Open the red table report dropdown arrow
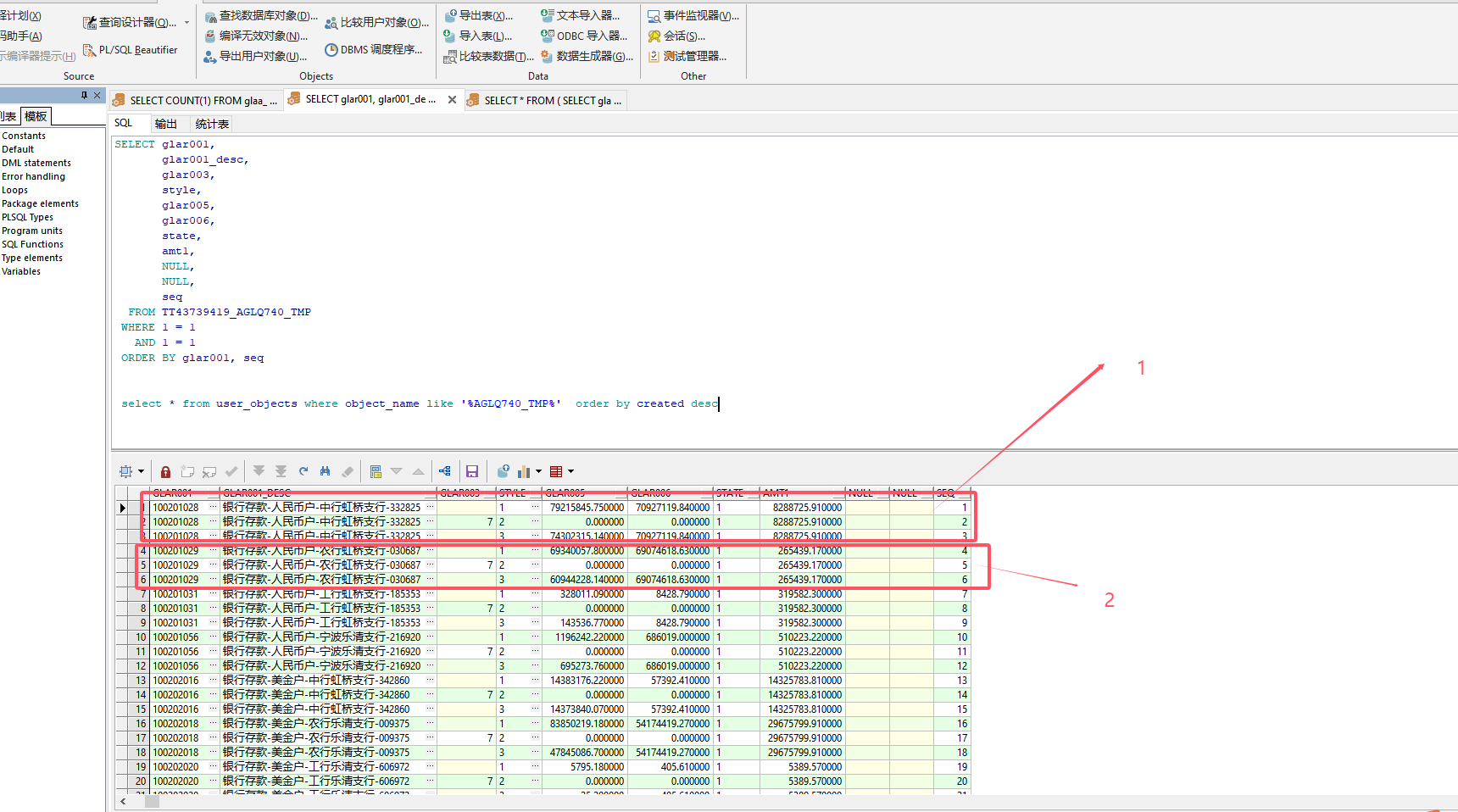Viewport: 1458px width, 812px height. (x=570, y=471)
